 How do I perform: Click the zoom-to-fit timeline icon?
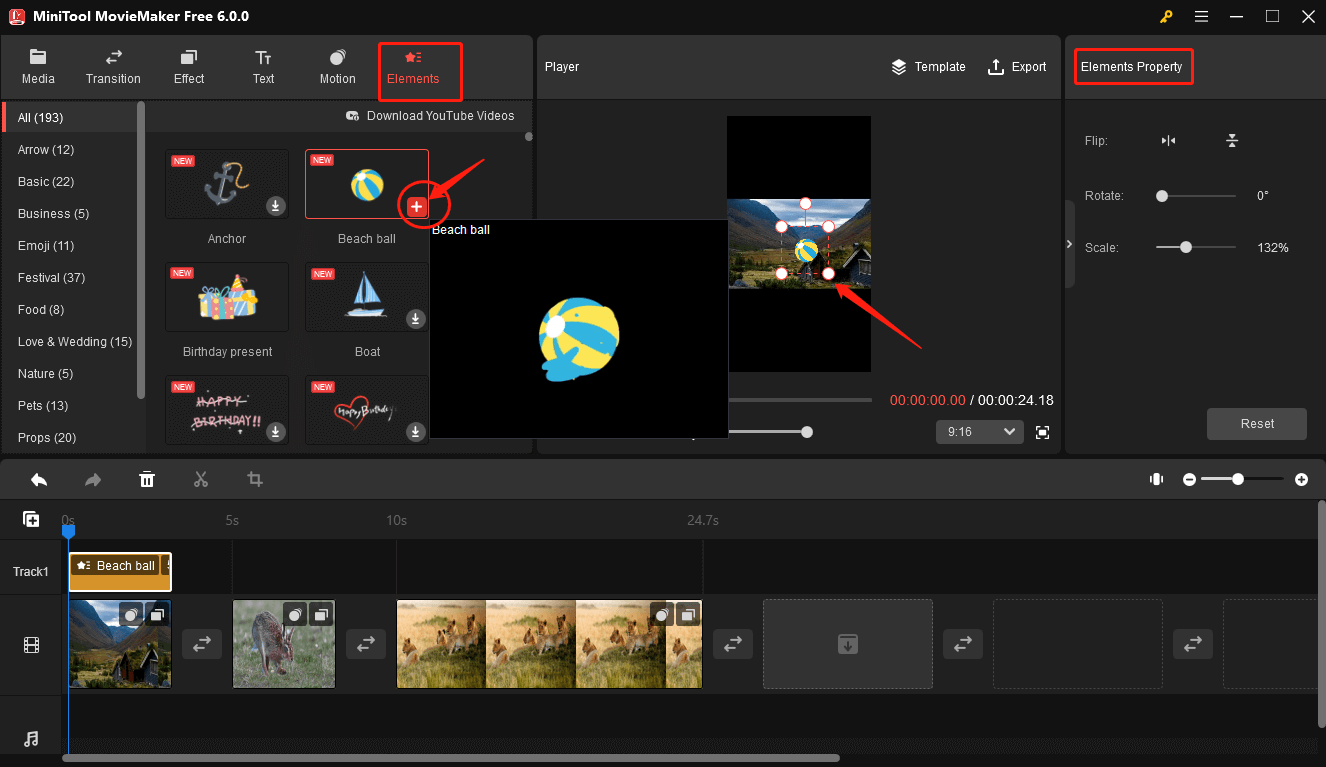click(x=1157, y=480)
